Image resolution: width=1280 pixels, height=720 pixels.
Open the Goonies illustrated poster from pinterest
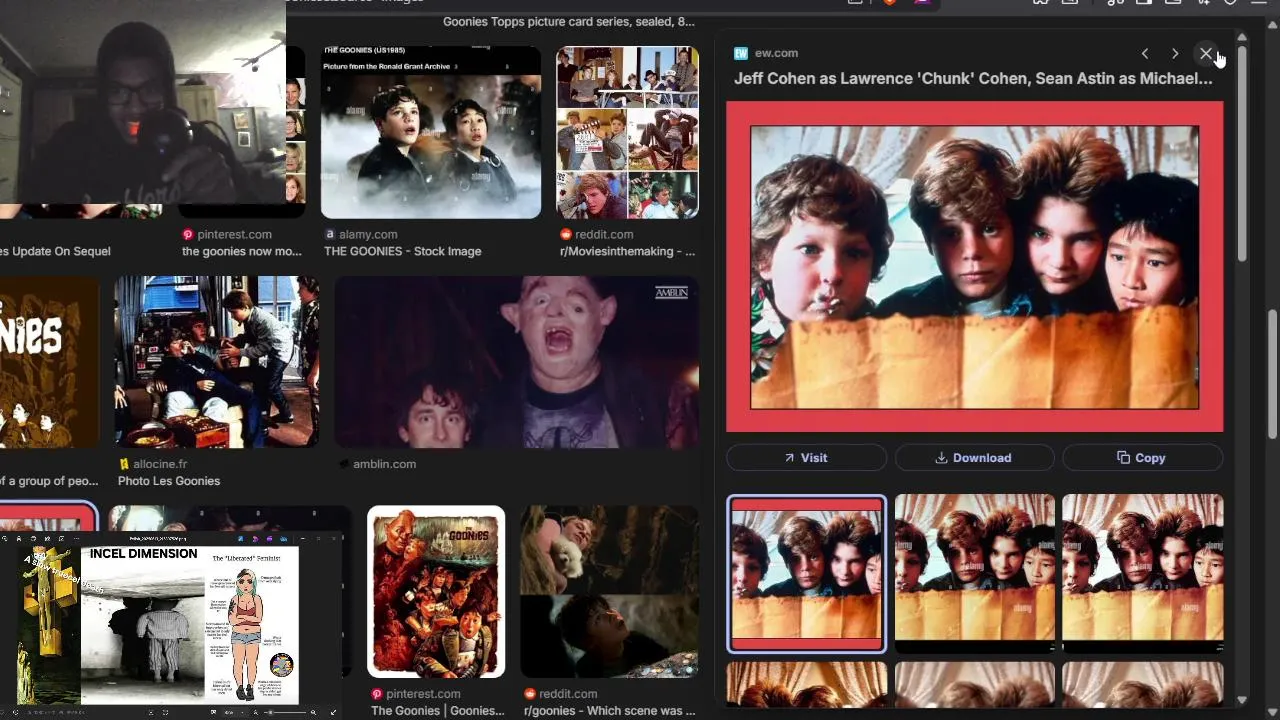436,592
